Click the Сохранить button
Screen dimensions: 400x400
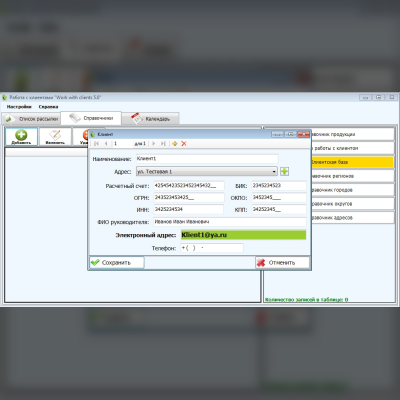[117, 263]
